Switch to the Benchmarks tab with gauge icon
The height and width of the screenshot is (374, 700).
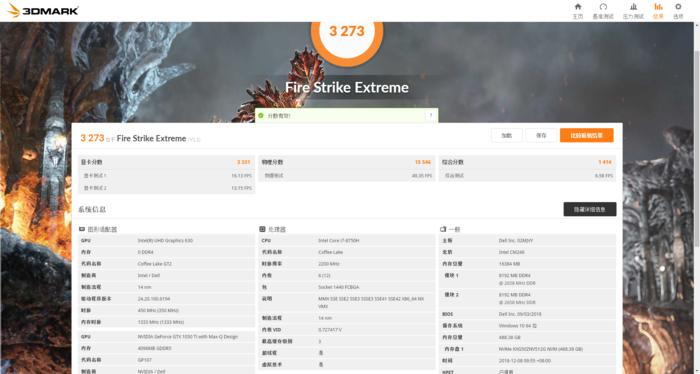603,11
